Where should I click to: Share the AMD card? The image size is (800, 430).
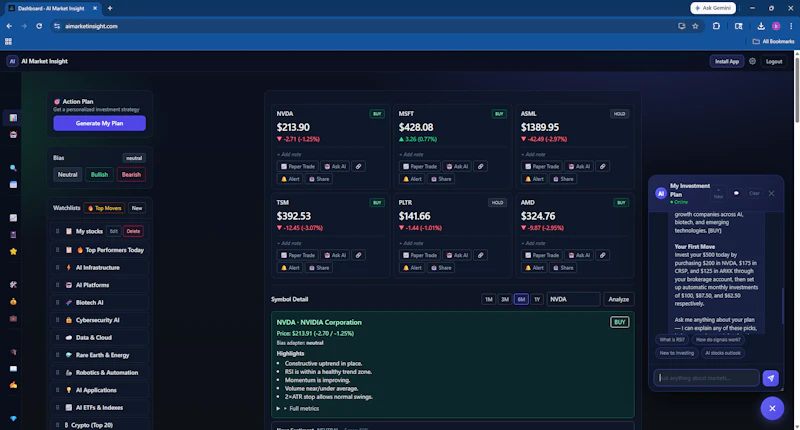[x=563, y=268]
